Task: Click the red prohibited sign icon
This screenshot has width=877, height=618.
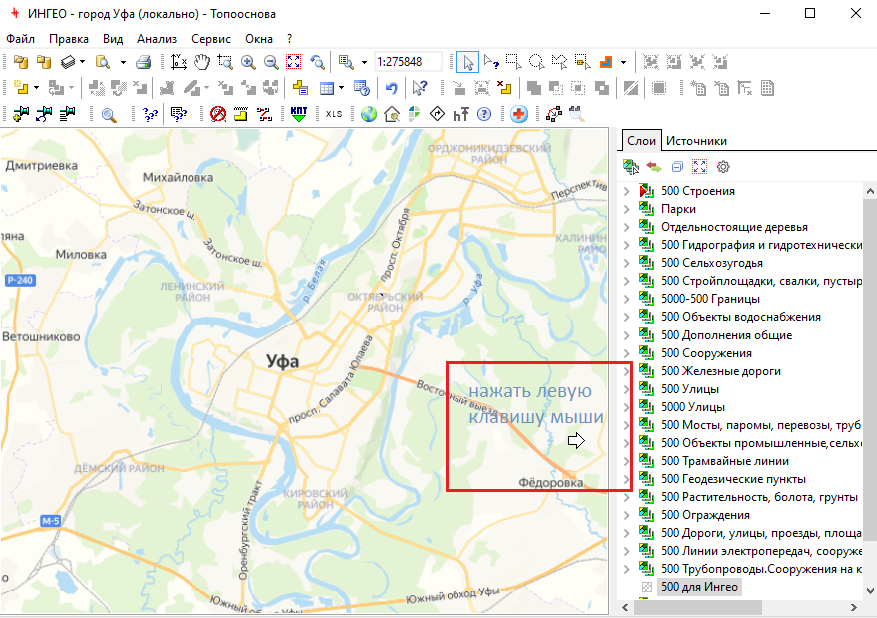Action: [218, 114]
